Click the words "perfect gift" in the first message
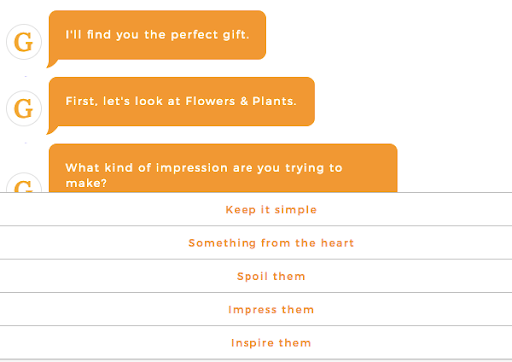512x362 pixels. pos(210,35)
